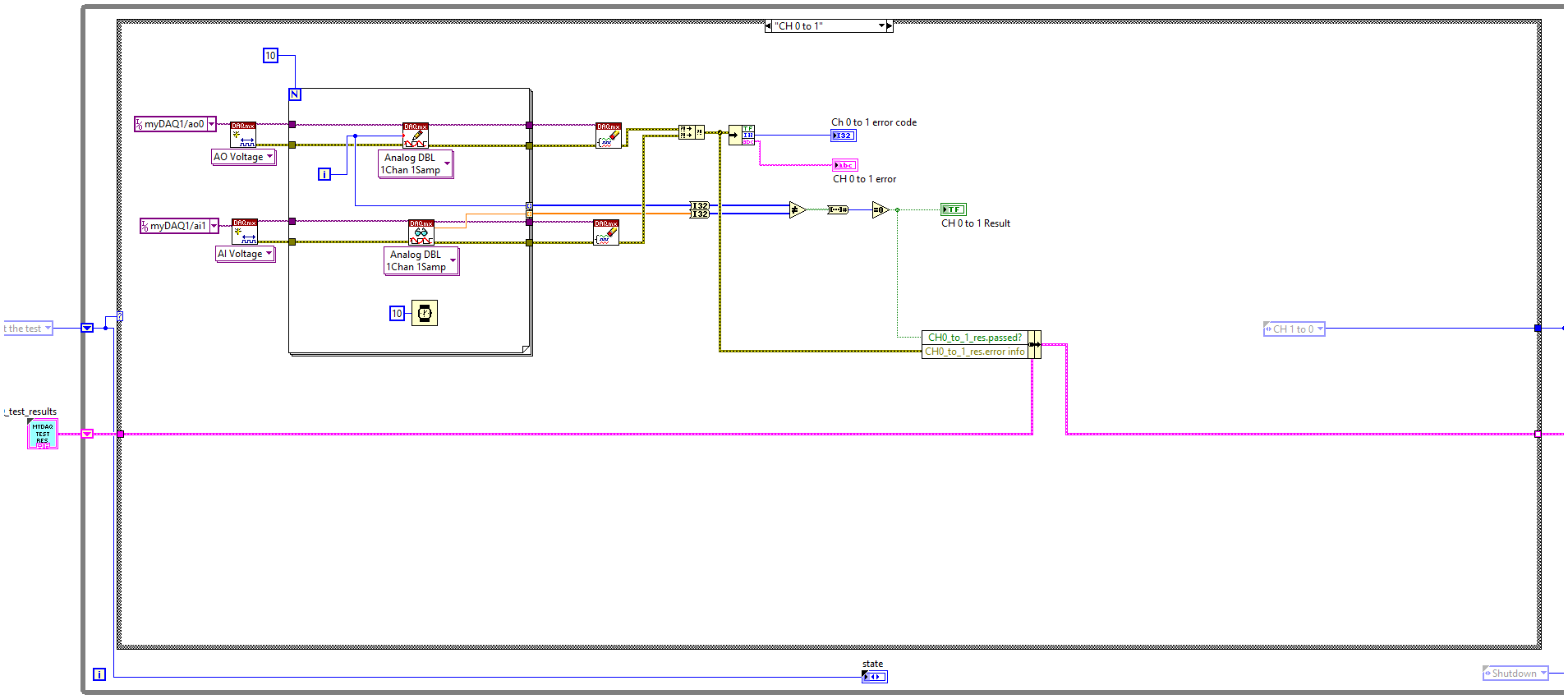Viewport: 1568px width, 699px height.
Task: Click the case selector terminal with question mark
Action: [120, 316]
